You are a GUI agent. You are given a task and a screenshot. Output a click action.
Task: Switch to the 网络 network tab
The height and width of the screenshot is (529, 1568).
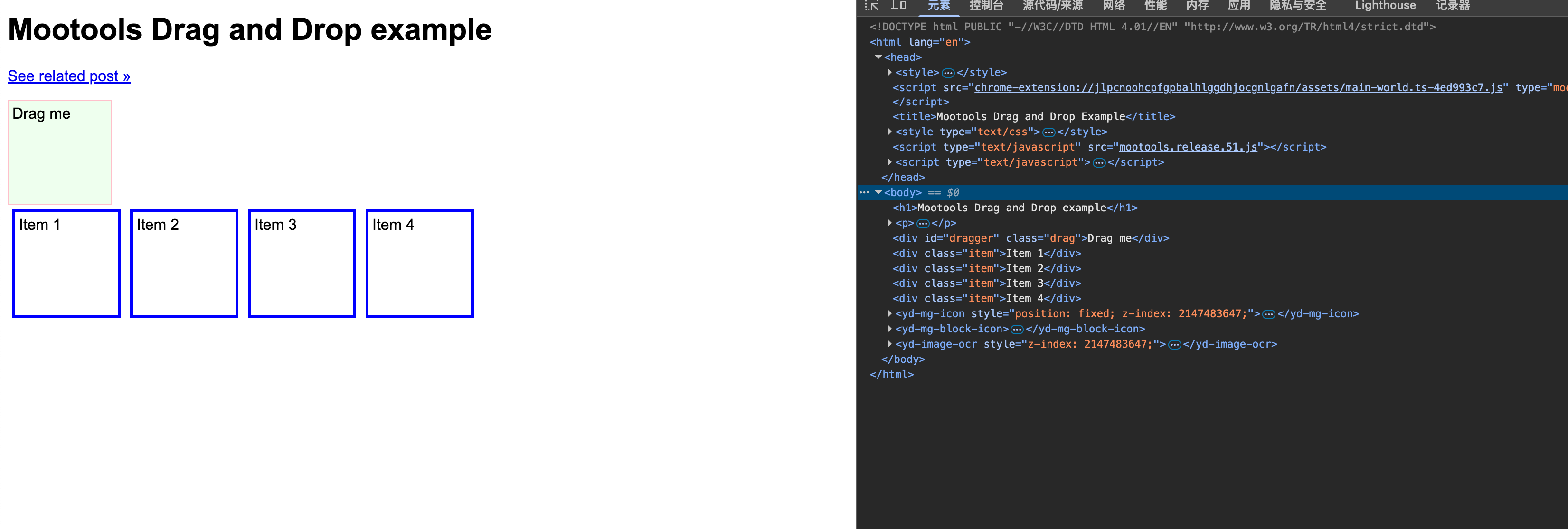point(1113,6)
